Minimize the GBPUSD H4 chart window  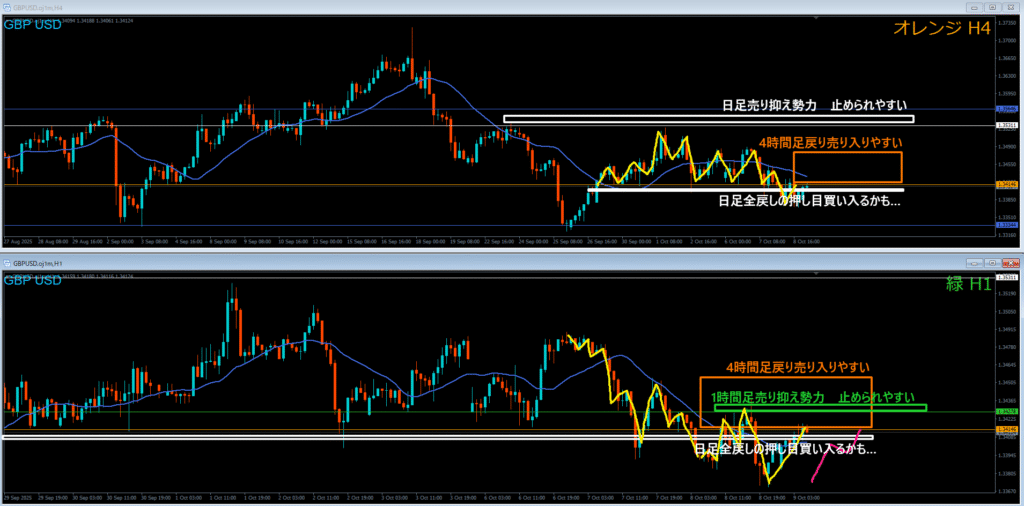point(976,7)
